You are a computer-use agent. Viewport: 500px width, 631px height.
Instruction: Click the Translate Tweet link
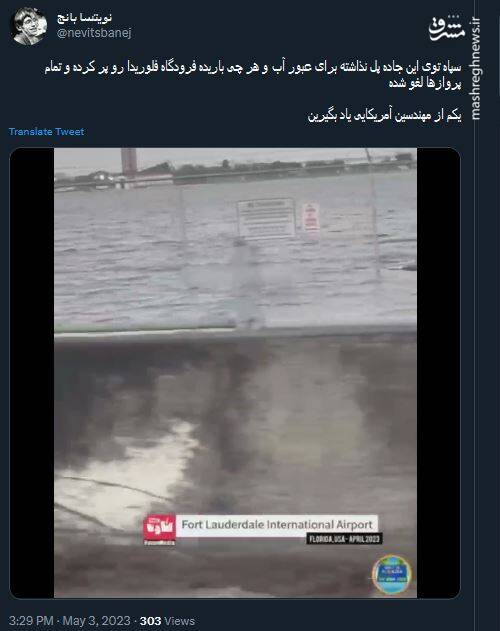tap(46, 132)
